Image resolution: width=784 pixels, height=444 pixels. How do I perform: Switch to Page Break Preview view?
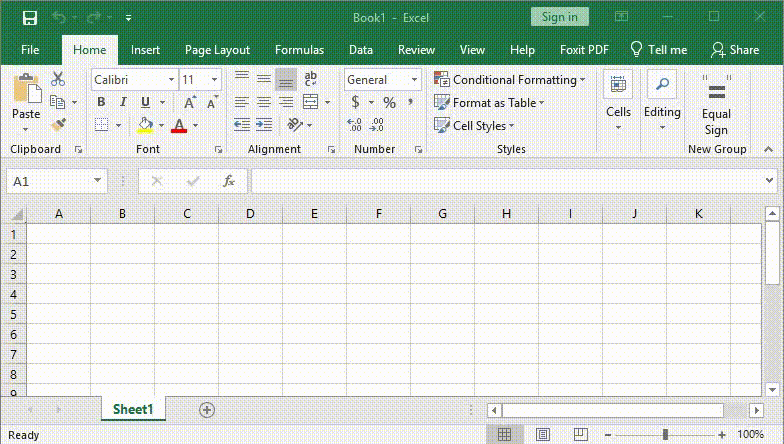(x=580, y=434)
